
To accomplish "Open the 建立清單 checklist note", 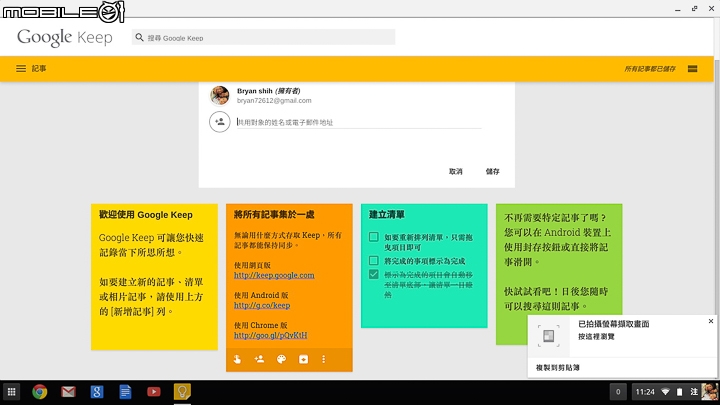I will point(424,266).
